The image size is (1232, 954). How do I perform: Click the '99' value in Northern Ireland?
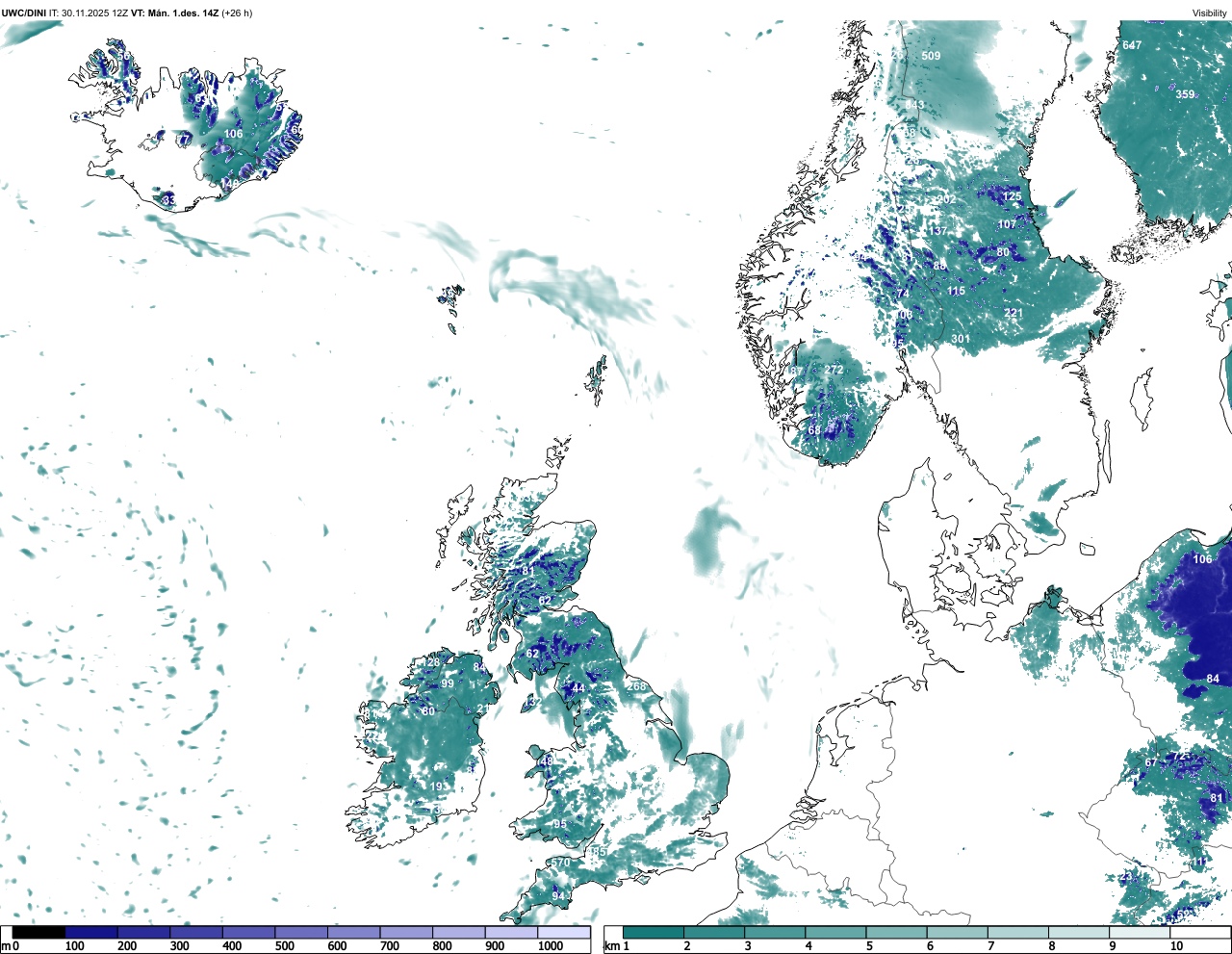[x=448, y=683]
